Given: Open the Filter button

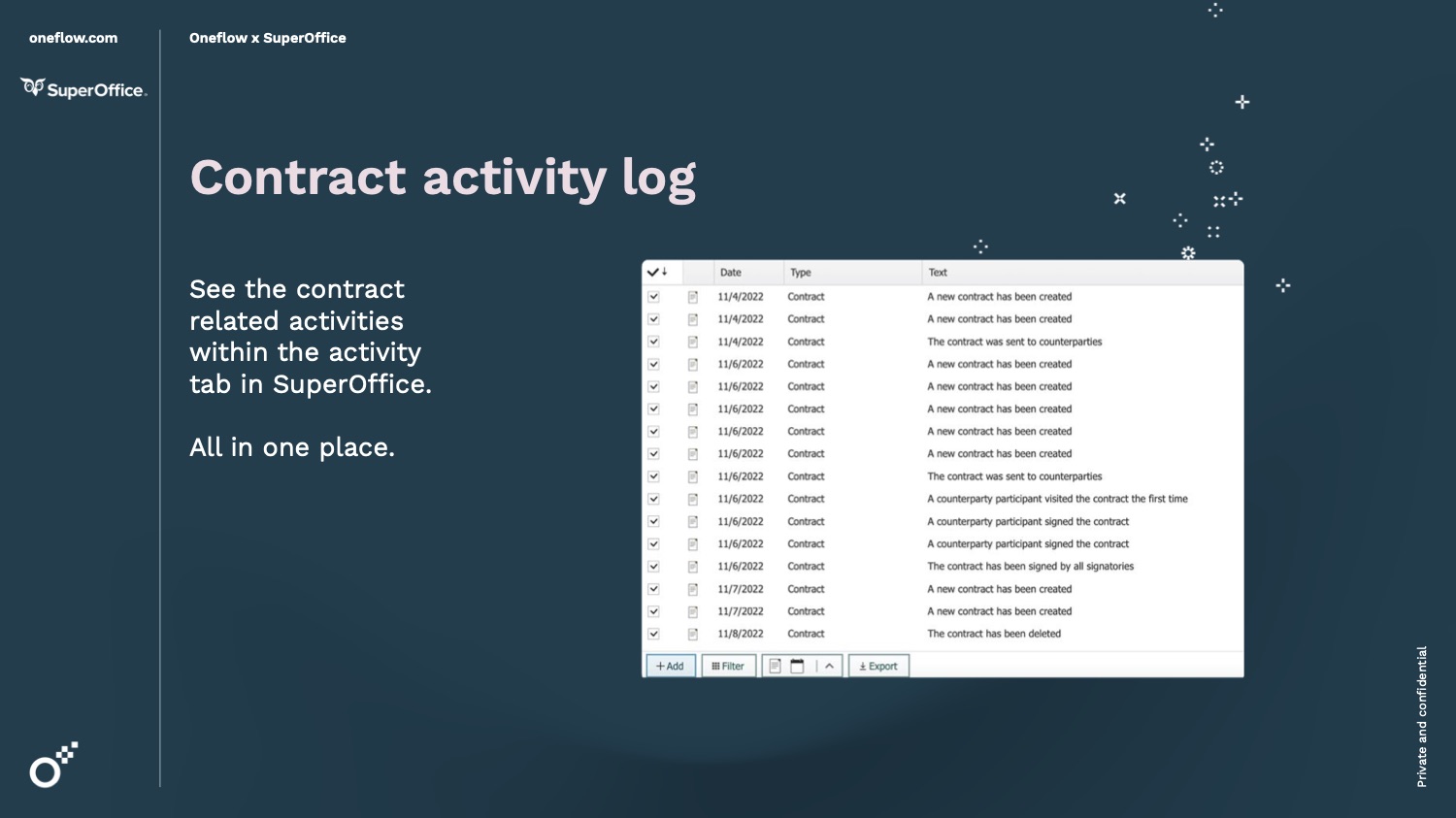Looking at the screenshot, I should 729,667.
